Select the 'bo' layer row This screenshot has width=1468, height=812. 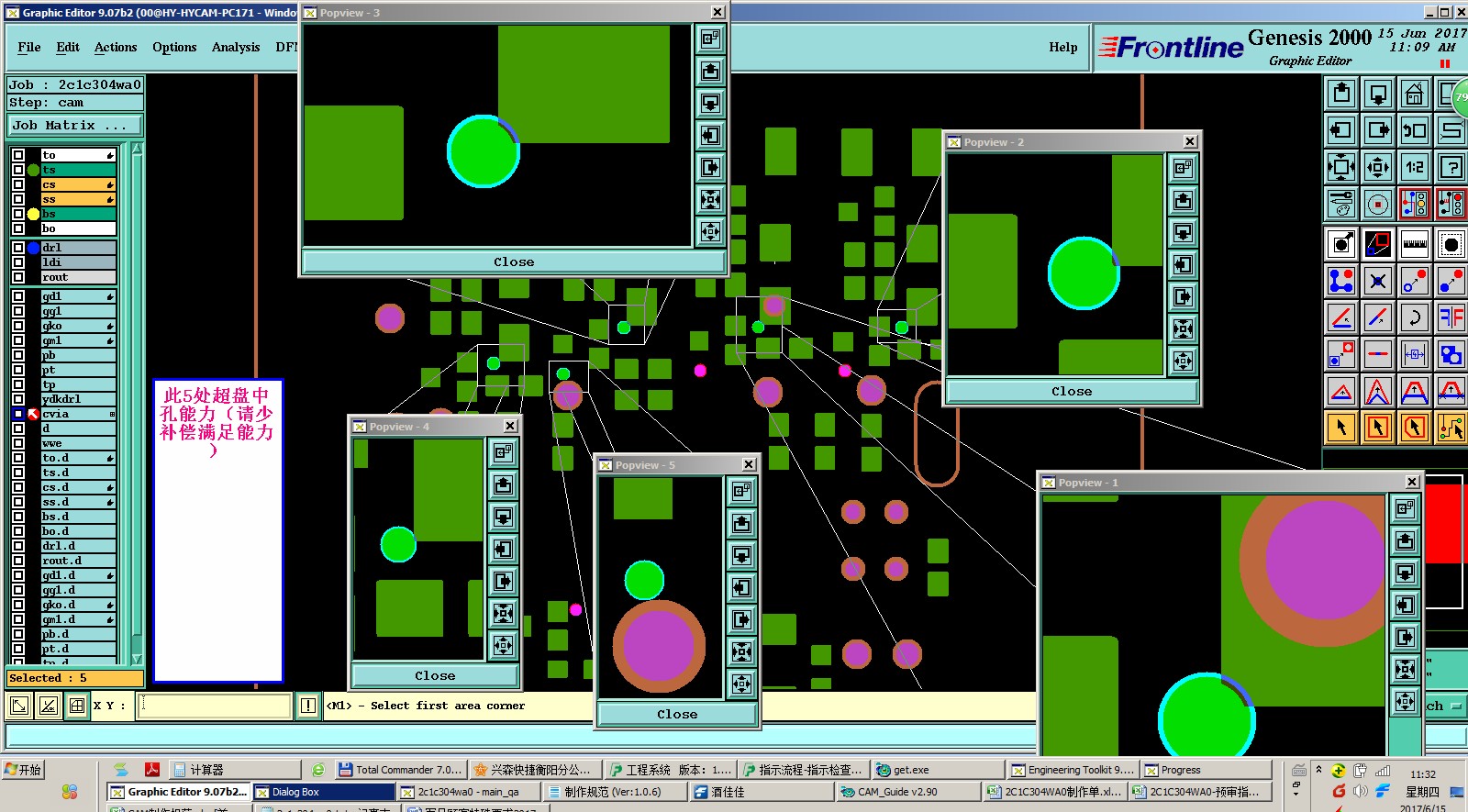pyautogui.click(x=79, y=228)
